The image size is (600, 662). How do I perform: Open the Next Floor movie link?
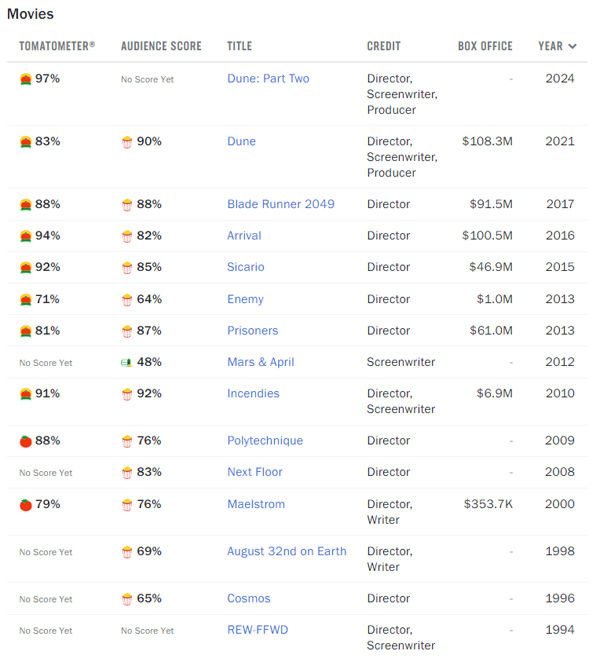[x=255, y=472]
